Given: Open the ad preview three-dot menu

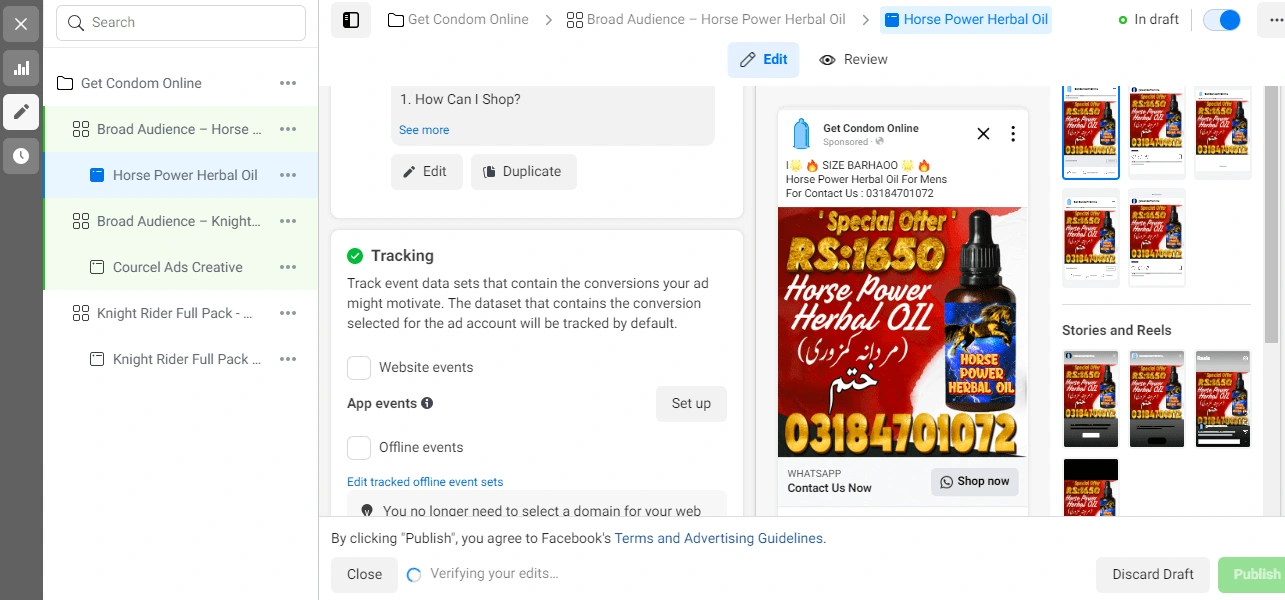Looking at the screenshot, I should coord(1013,134).
